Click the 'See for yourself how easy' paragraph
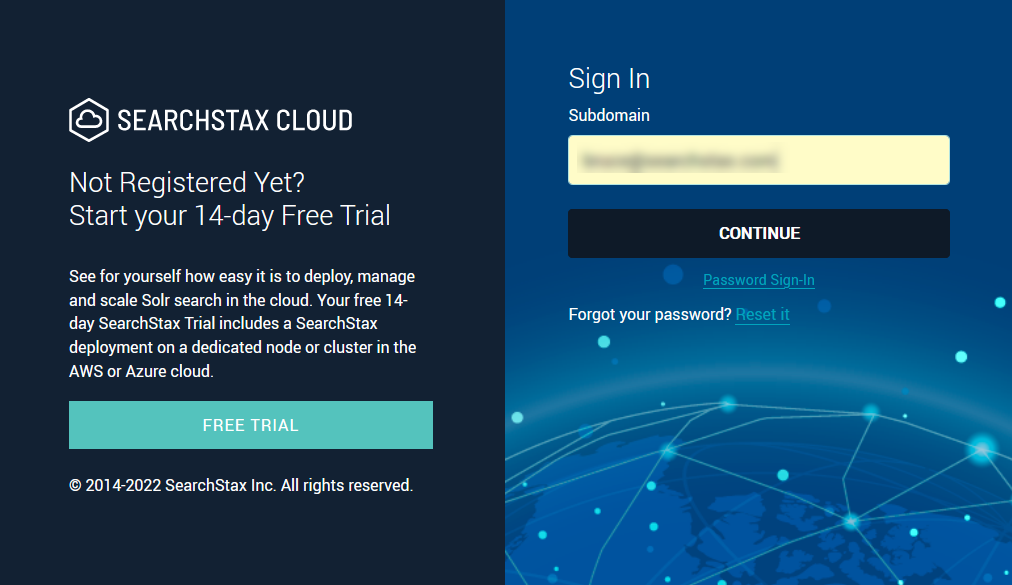The image size is (1012, 585). point(243,323)
